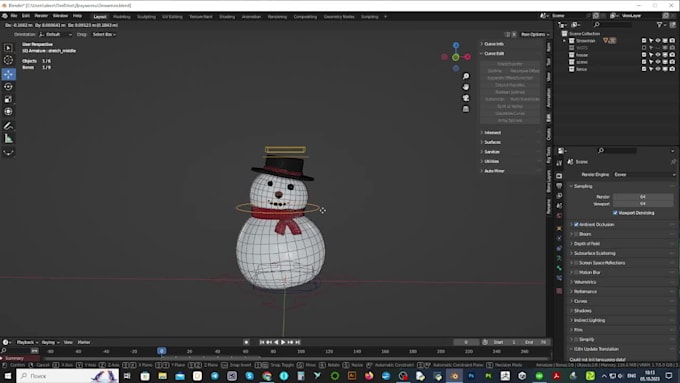Select the Annotate tool
Image resolution: width=680 pixels, height=383 pixels.
8,126
